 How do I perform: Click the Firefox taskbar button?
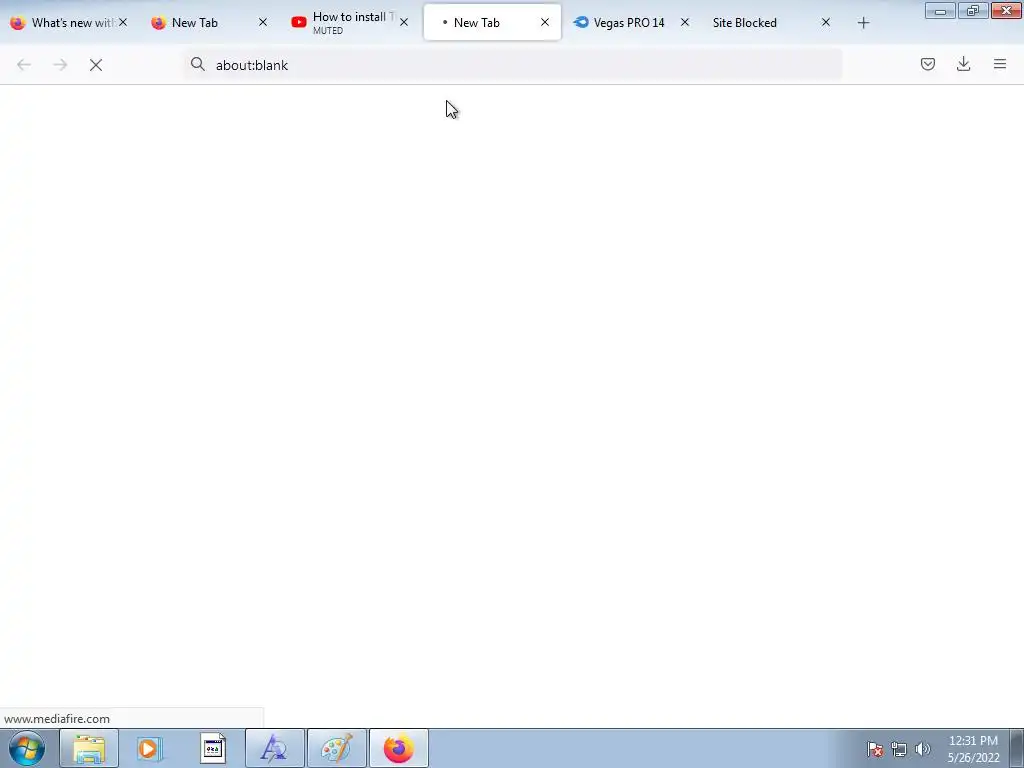(399, 748)
